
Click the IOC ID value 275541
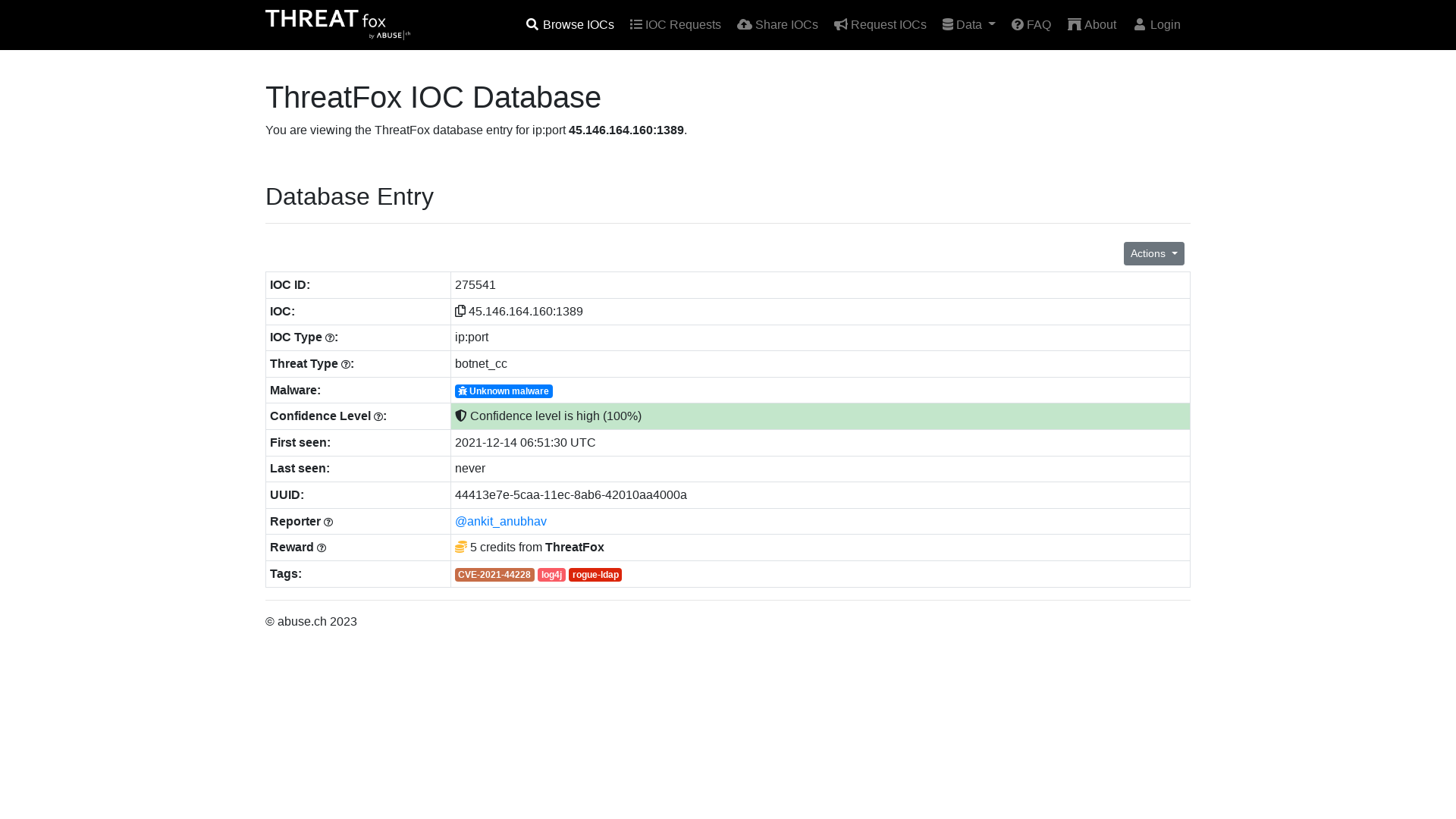click(475, 285)
